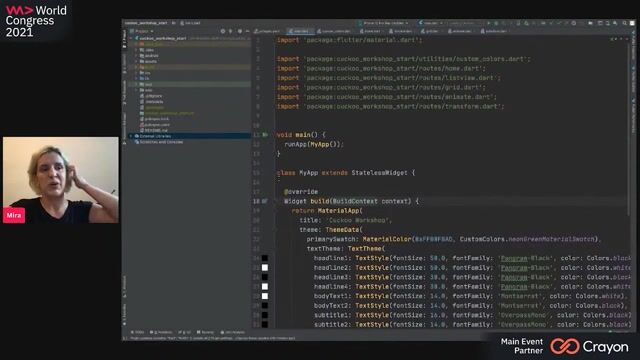The width and height of the screenshot is (640, 360).
Task: Click the black color swatch on the bodyText2 line
Action: 265,305
